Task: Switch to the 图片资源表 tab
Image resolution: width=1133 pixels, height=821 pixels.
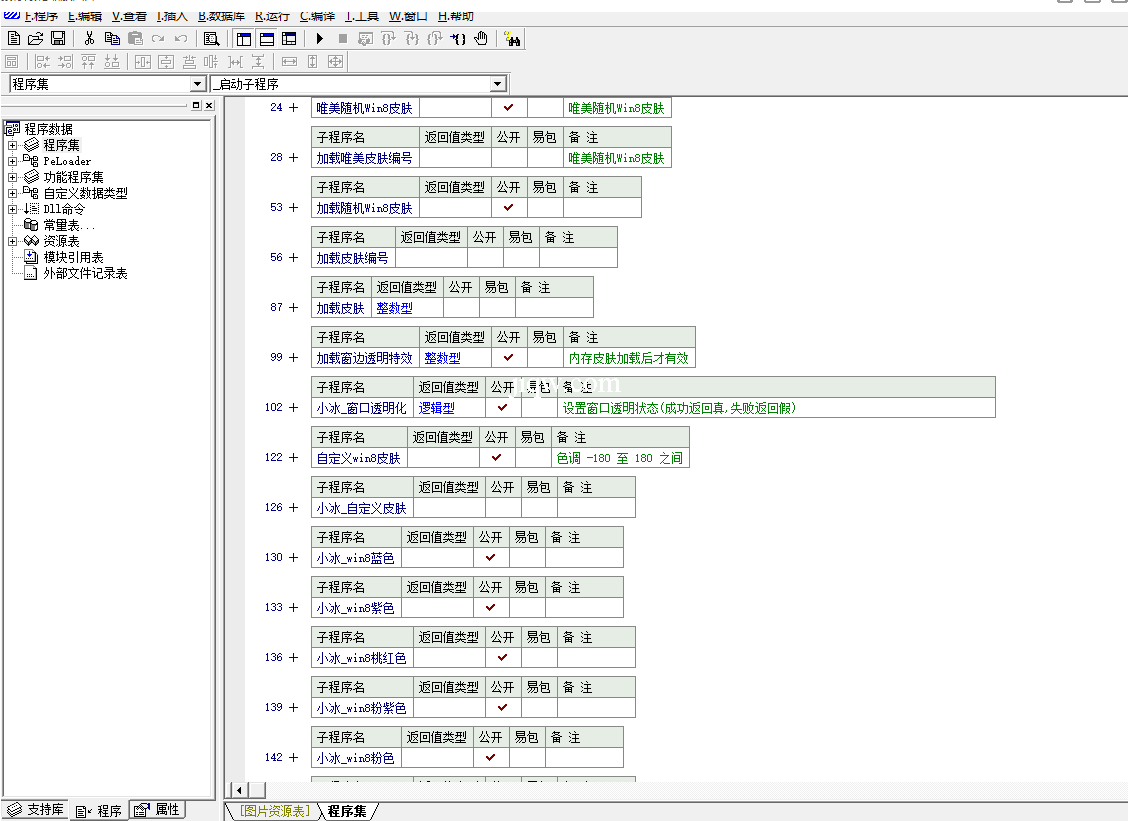Action: point(274,811)
